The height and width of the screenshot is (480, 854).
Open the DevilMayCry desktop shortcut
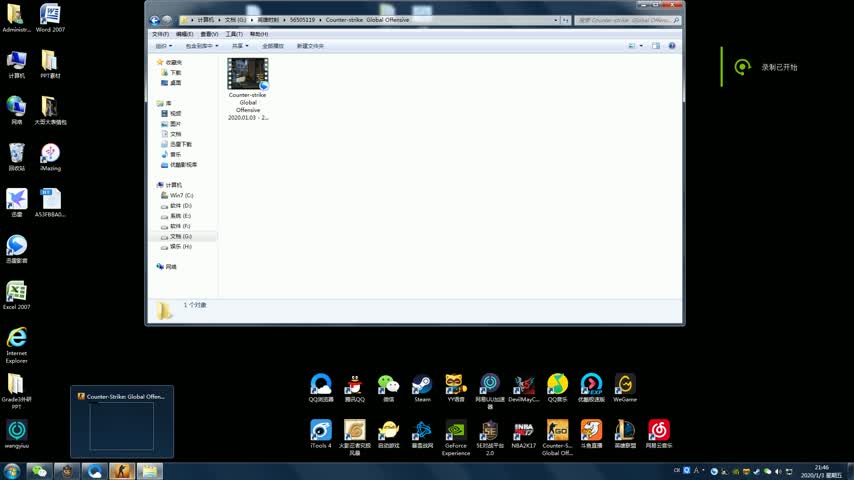[523, 387]
